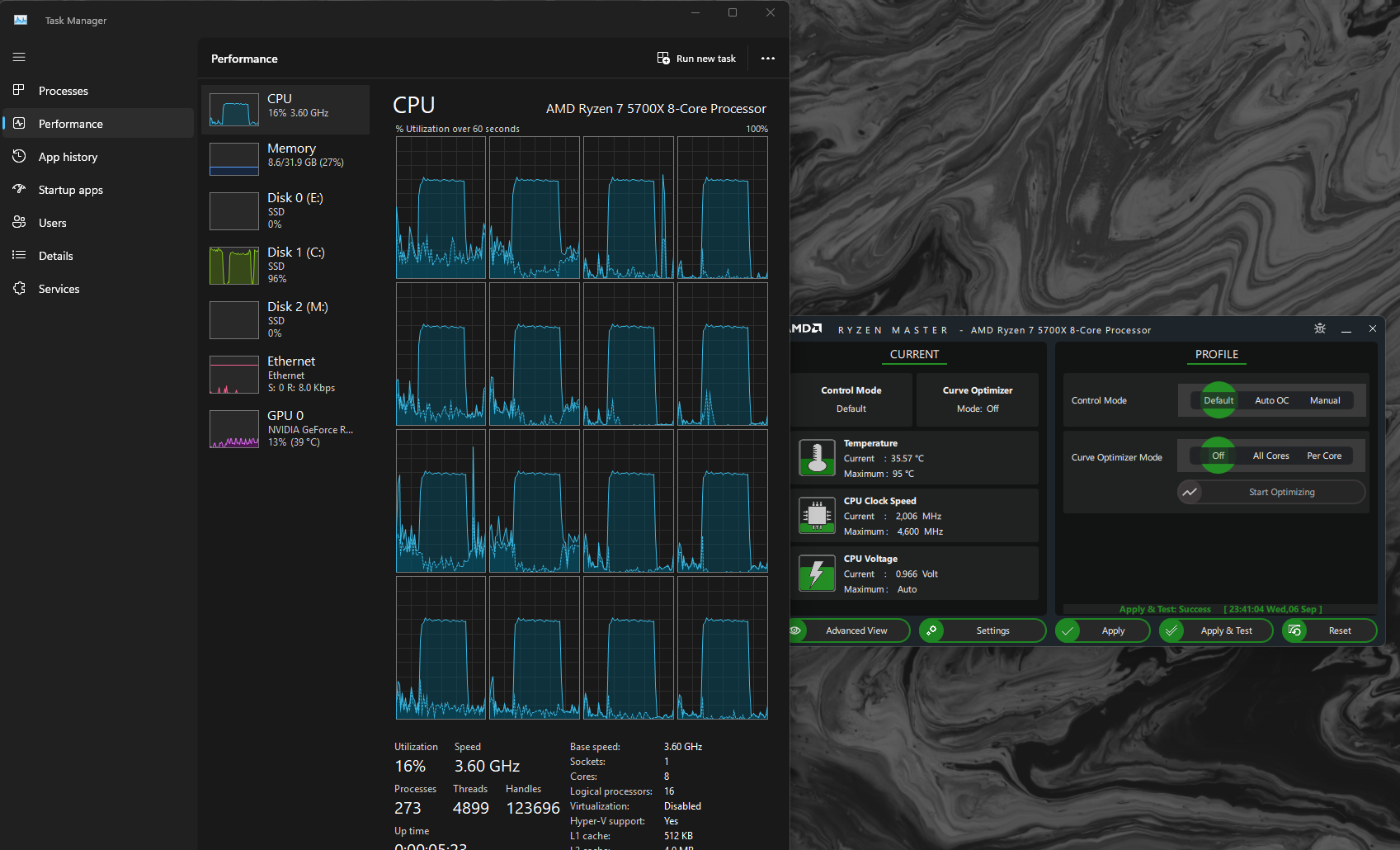Open the Startup apps page
Viewport: 1400px width, 850px height.
(98, 190)
